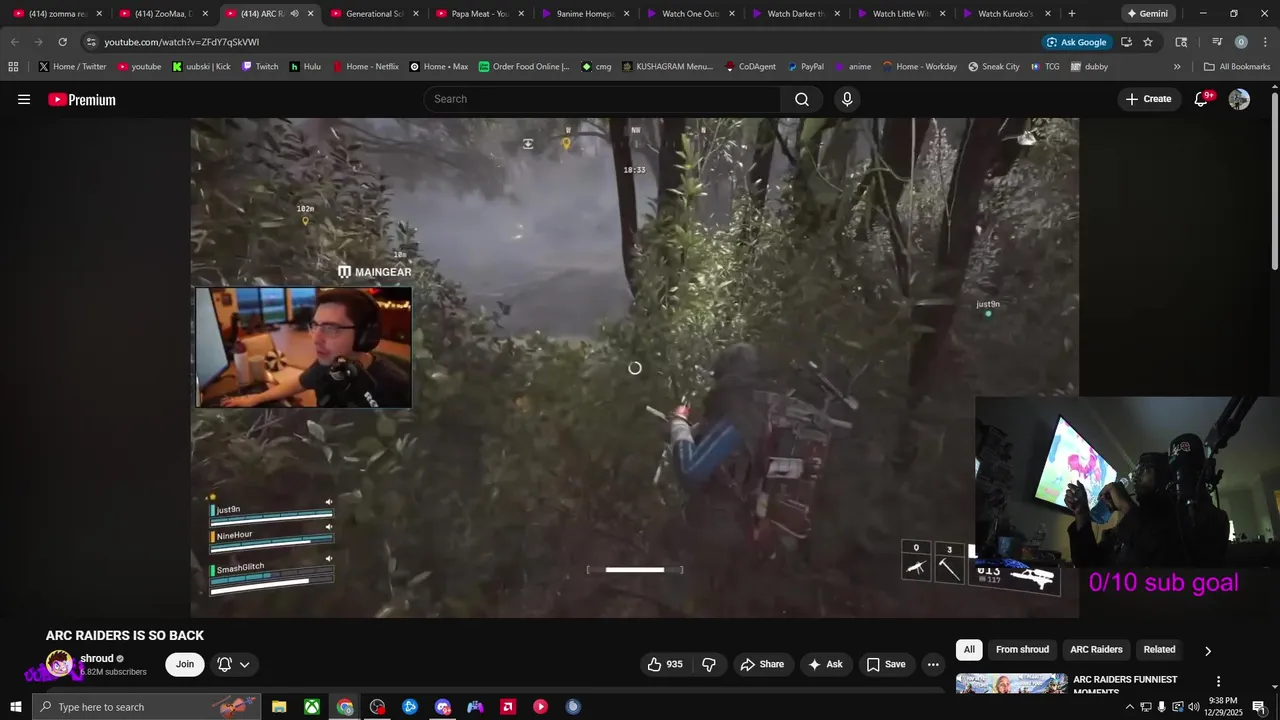Click the Ask button under video
Viewport: 1280px width, 720px height.
[825, 664]
